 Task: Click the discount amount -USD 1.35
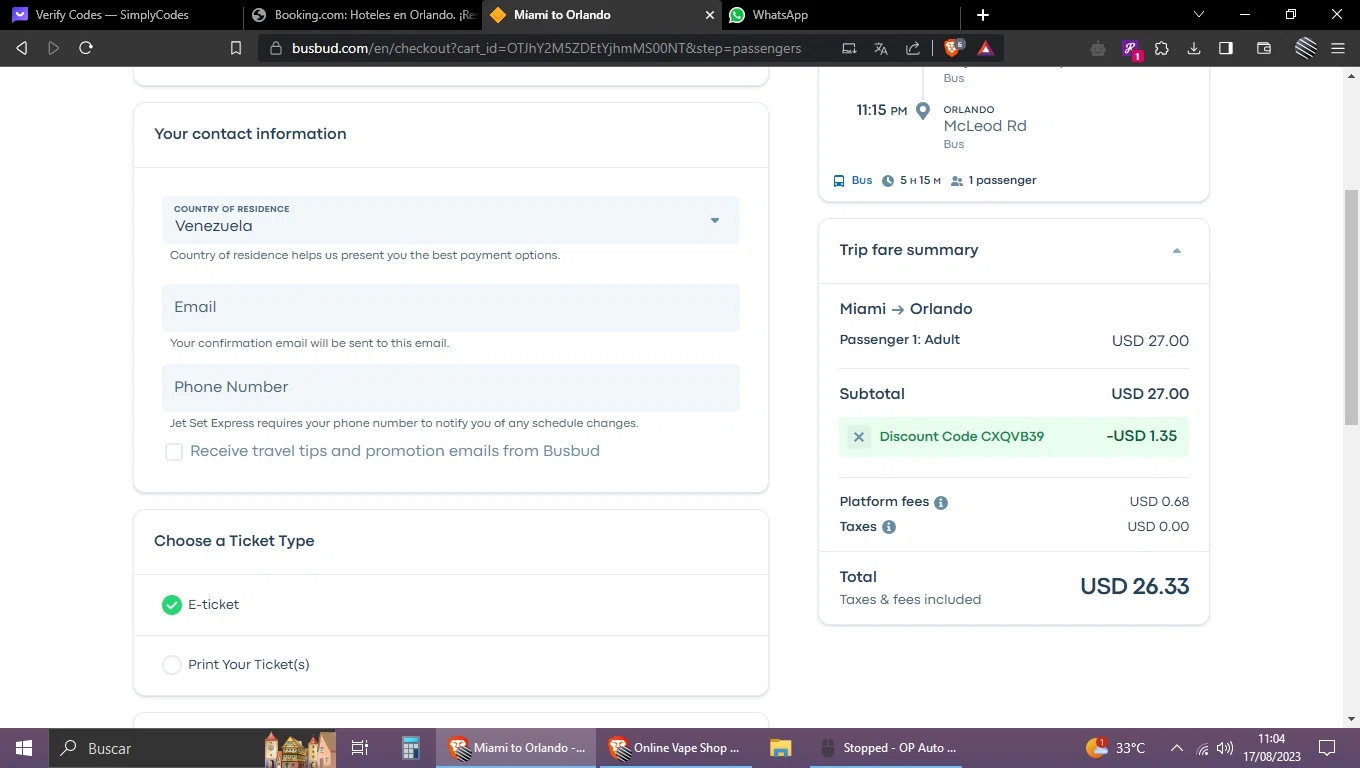point(1142,436)
